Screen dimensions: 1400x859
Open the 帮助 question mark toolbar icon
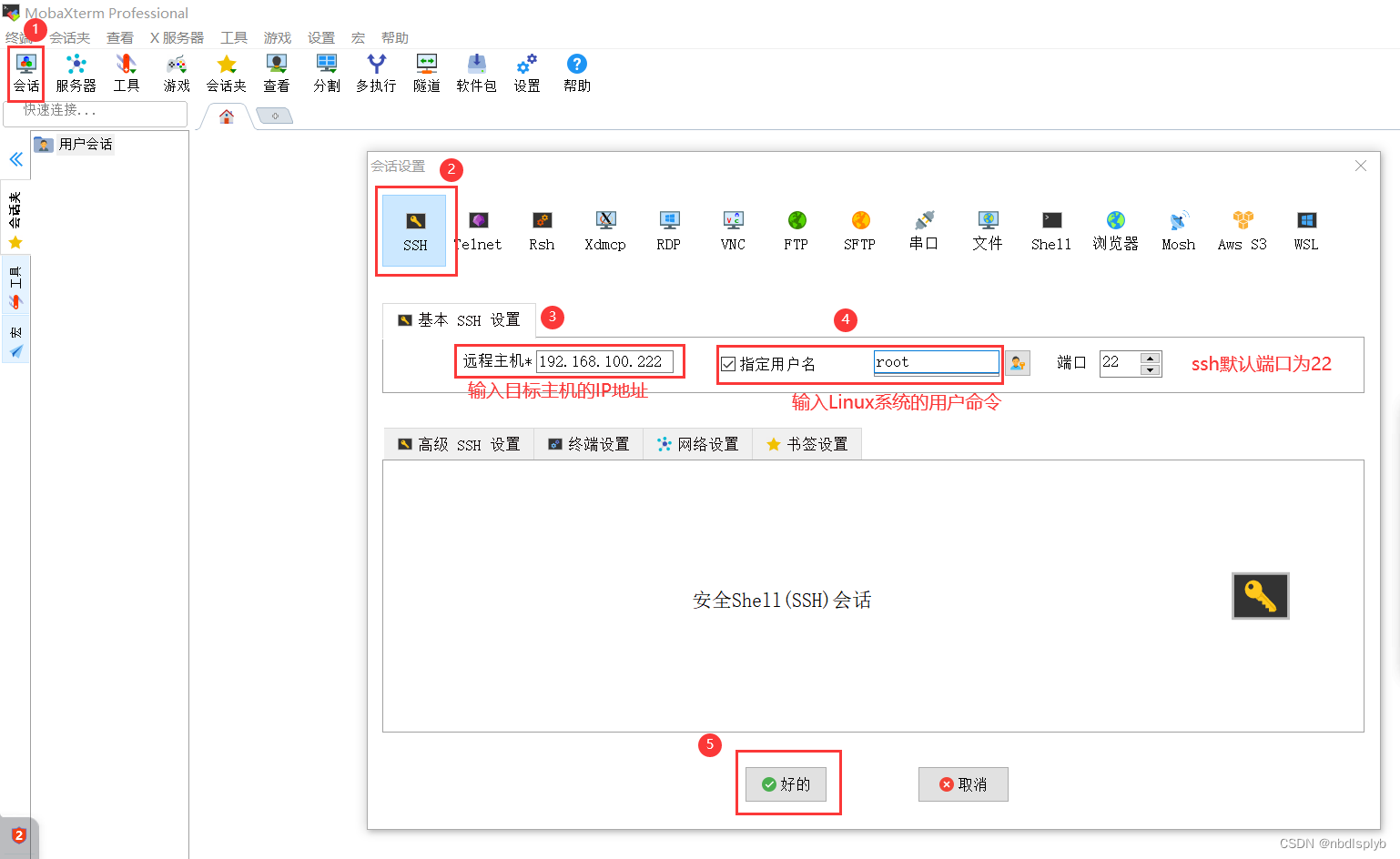click(577, 74)
